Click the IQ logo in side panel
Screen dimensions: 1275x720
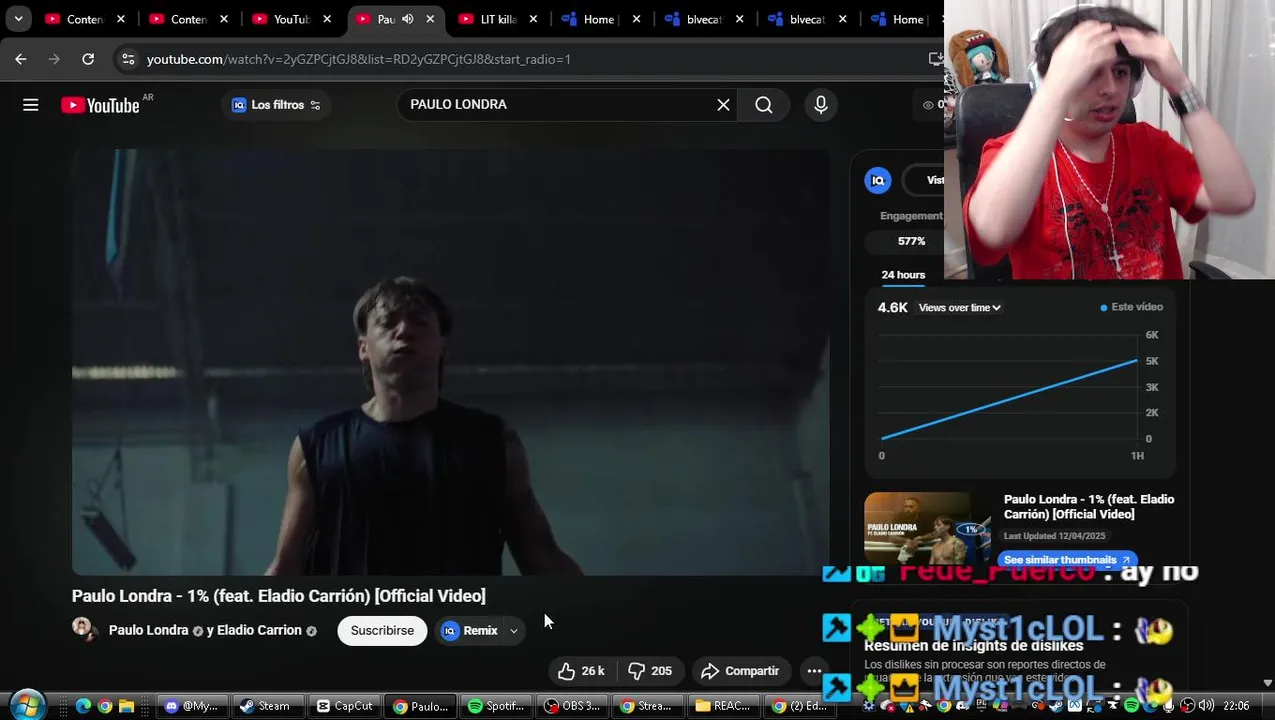click(x=878, y=180)
